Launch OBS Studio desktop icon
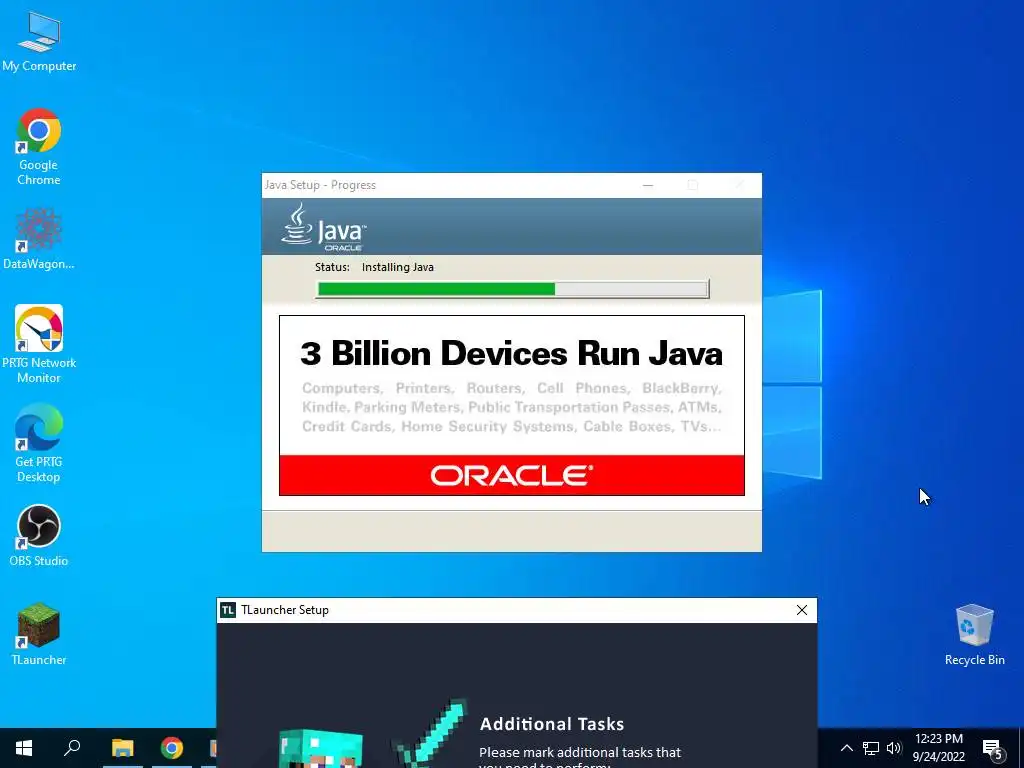Screen dimensions: 1024x768 (x=39, y=535)
